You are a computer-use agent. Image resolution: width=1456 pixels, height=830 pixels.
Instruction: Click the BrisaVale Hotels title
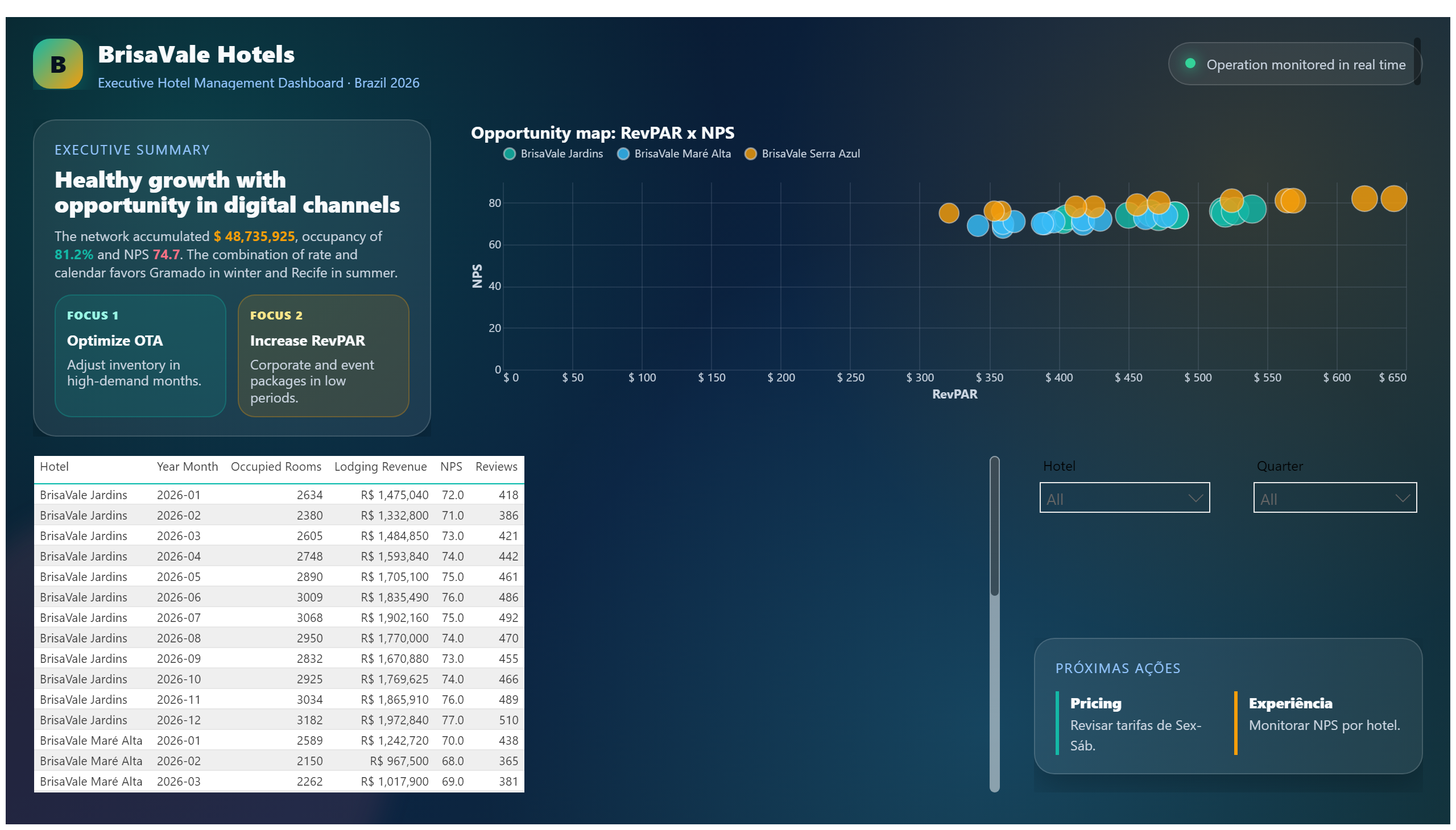(x=196, y=55)
